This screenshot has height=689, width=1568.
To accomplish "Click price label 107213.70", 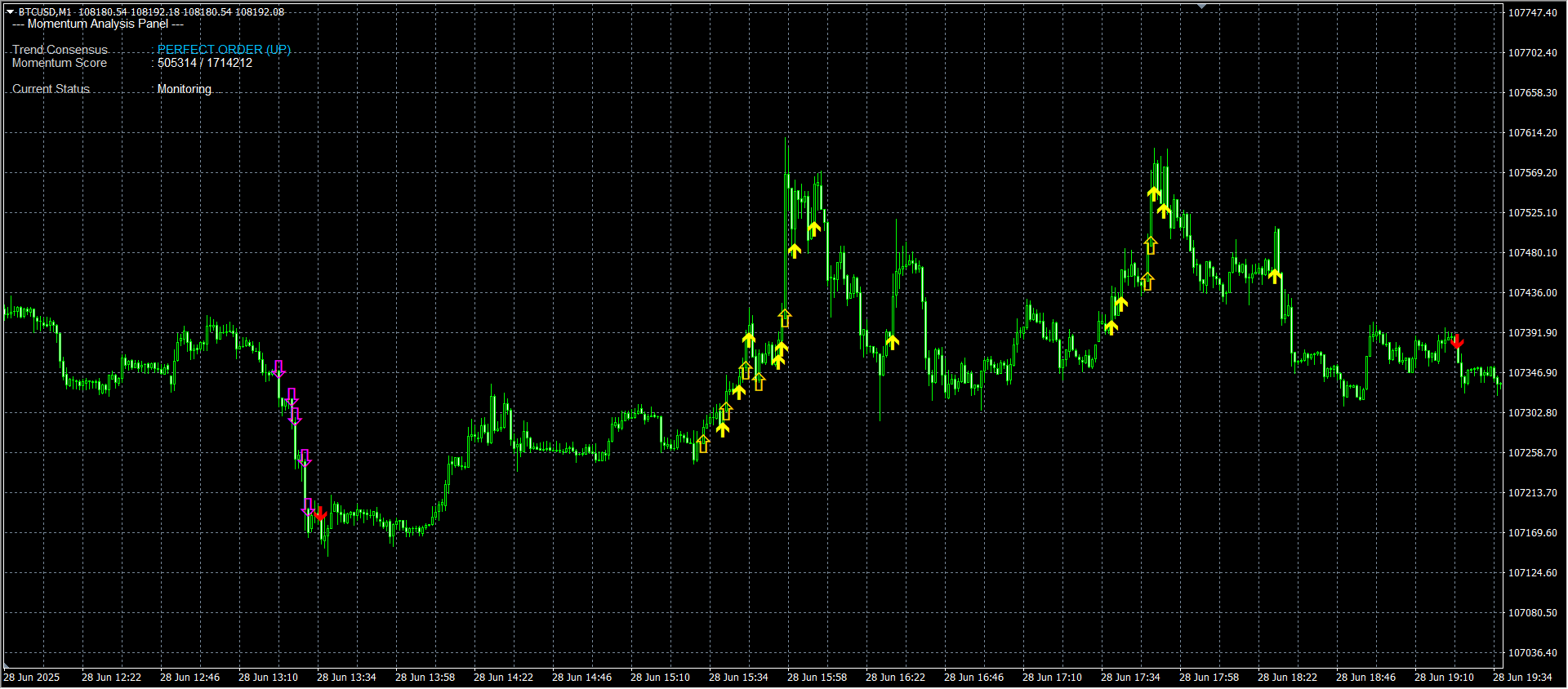I will click(1532, 493).
